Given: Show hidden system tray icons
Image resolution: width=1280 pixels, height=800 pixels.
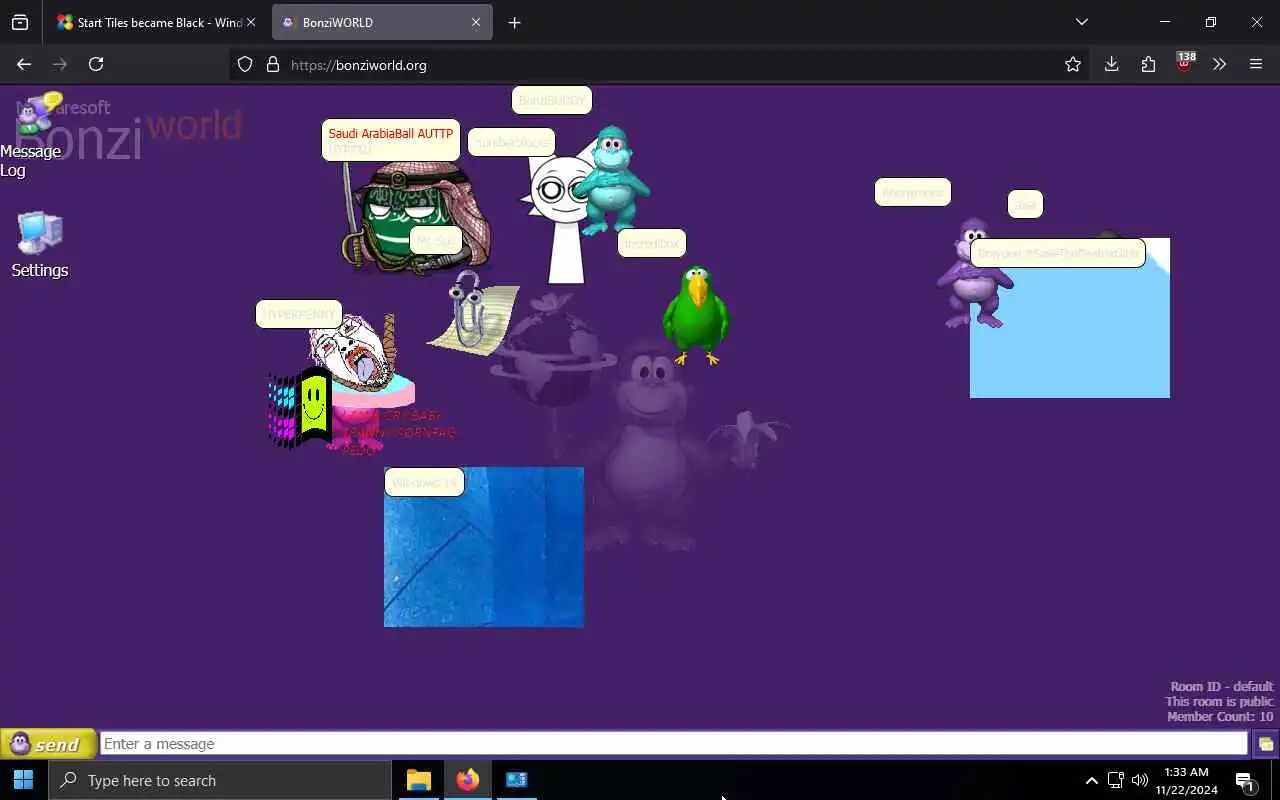Looking at the screenshot, I should click(x=1091, y=780).
